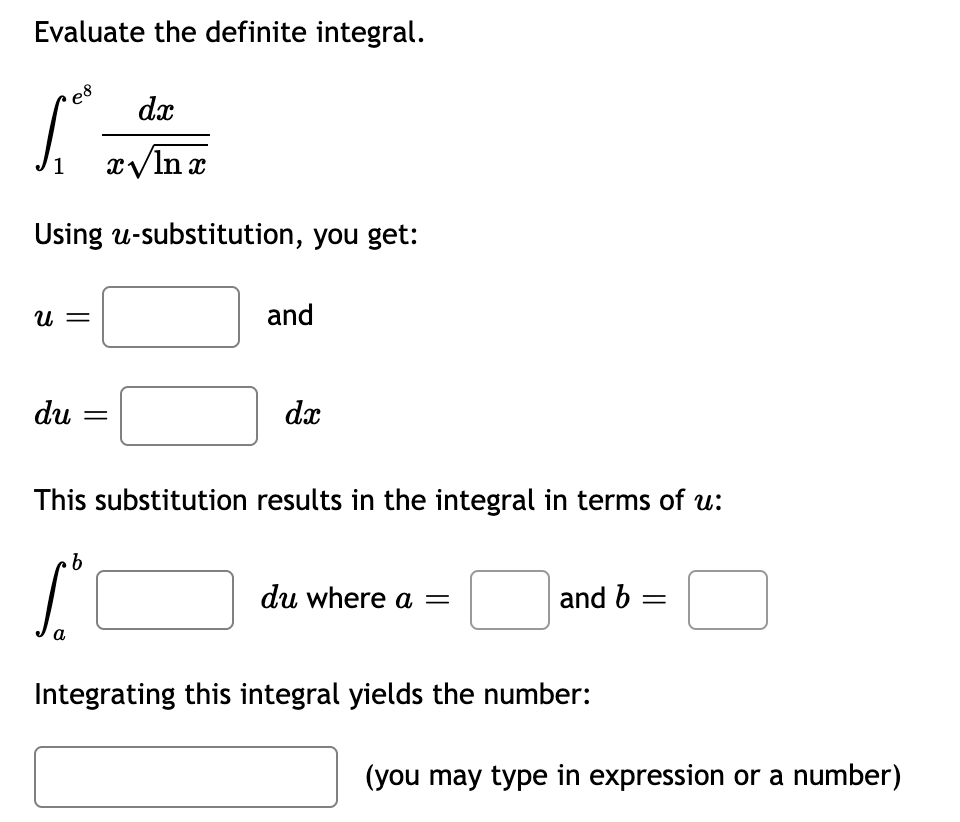Click the hint text about typing an expression
The height and width of the screenshot is (822, 960).
tap(631, 775)
